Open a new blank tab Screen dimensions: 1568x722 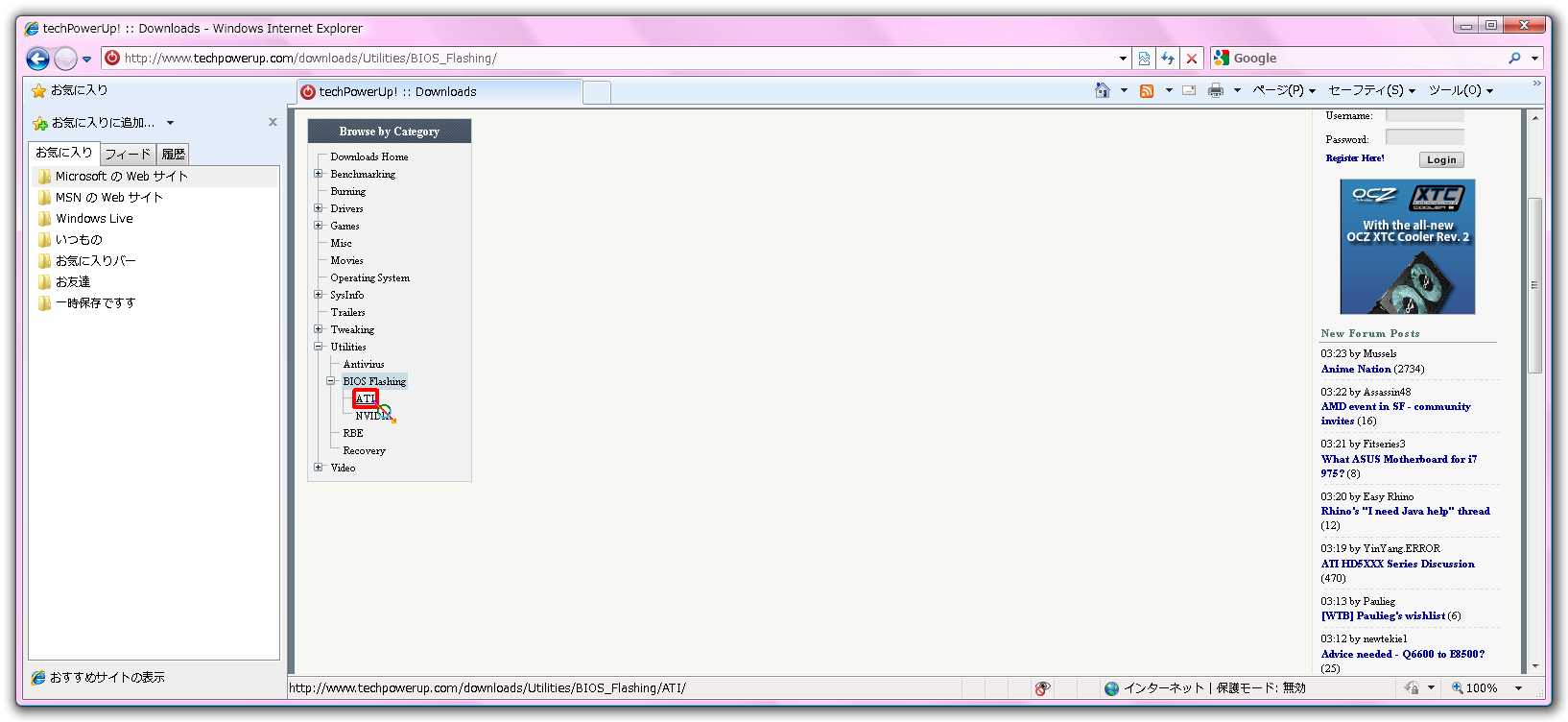pyautogui.click(x=597, y=92)
